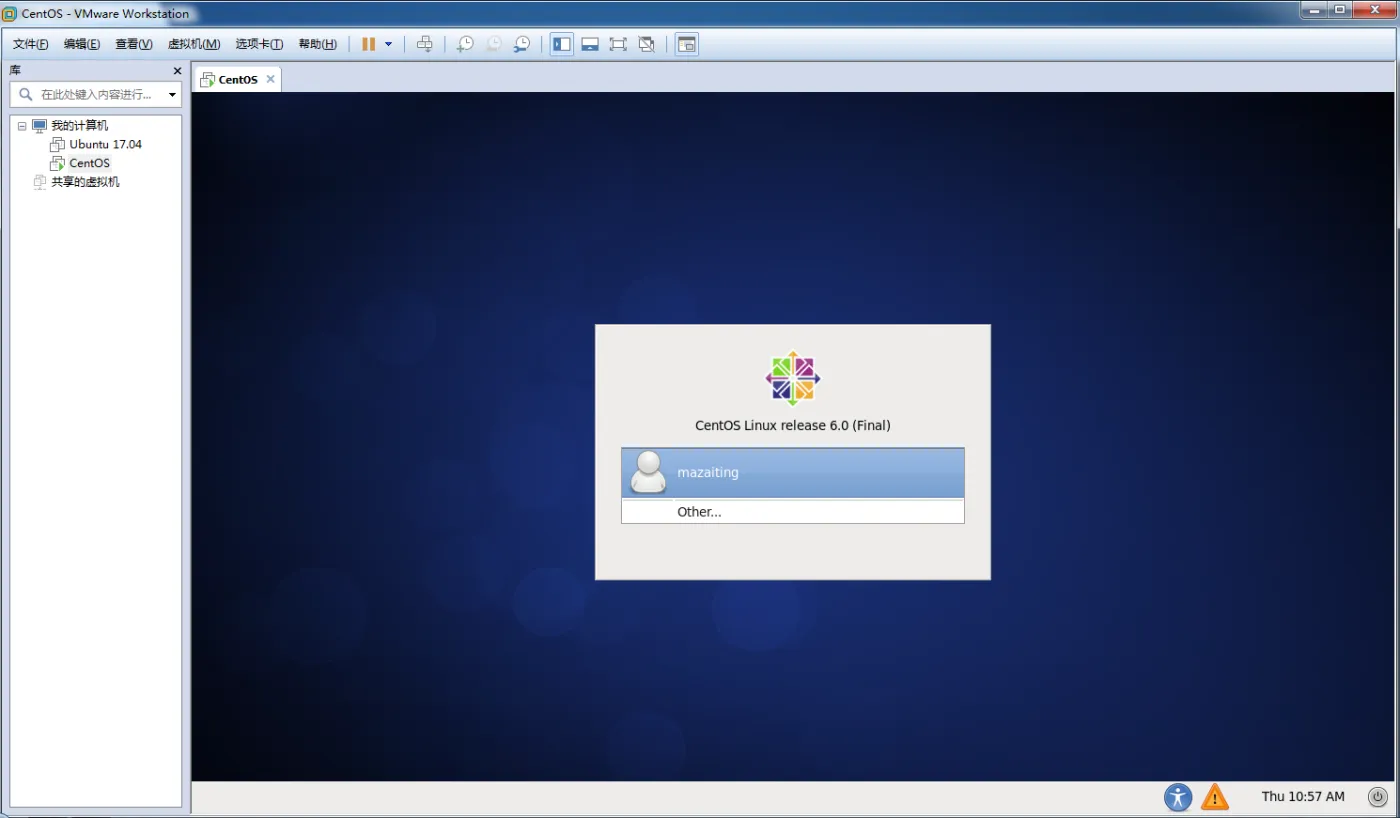Viewport: 1400px width, 818px height.
Task: Open the snapshot manager icon
Action: coord(522,44)
